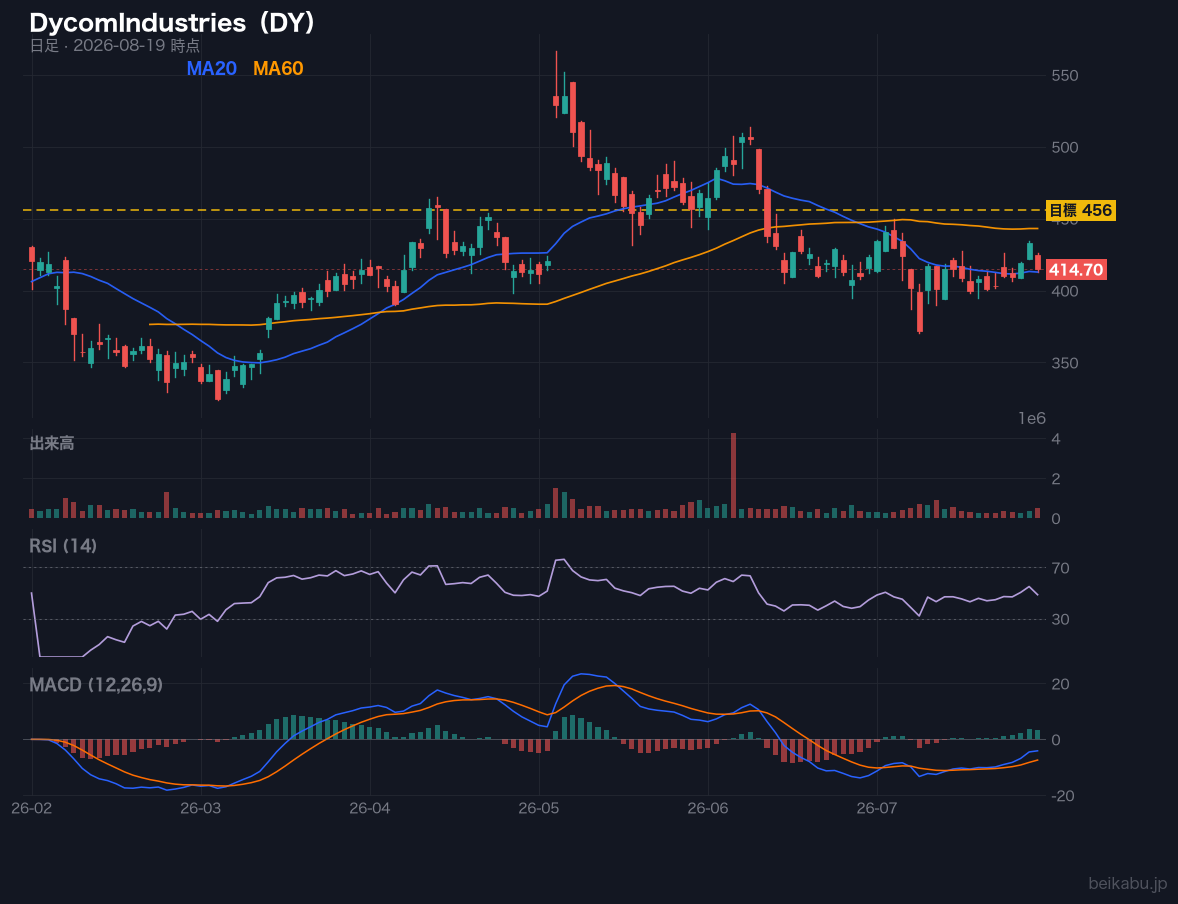This screenshot has width=1178, height=904.
Task: Click the 26-06 date axis label
Action: point(708,809)
